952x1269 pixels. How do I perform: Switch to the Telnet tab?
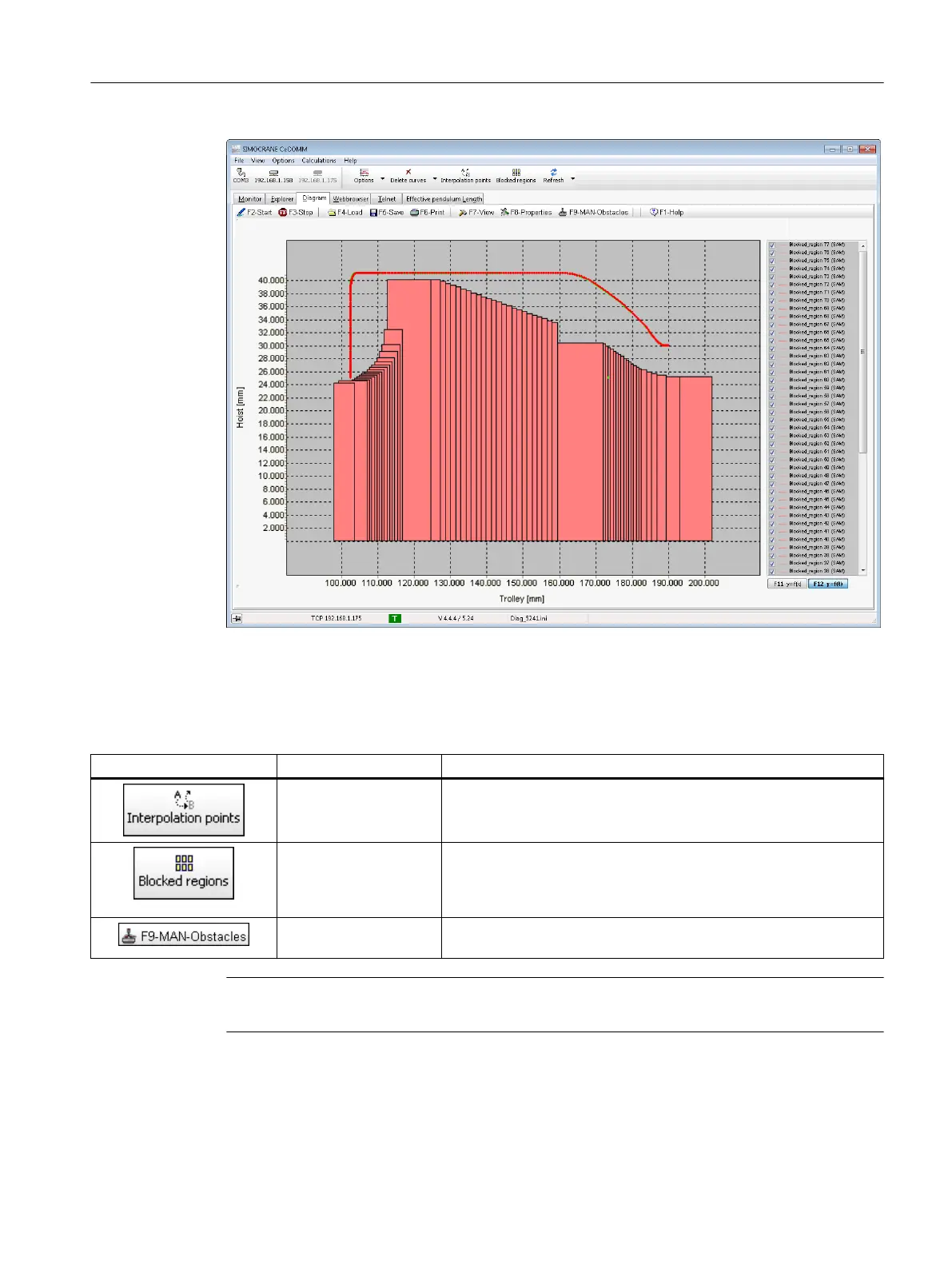point(387,198)
